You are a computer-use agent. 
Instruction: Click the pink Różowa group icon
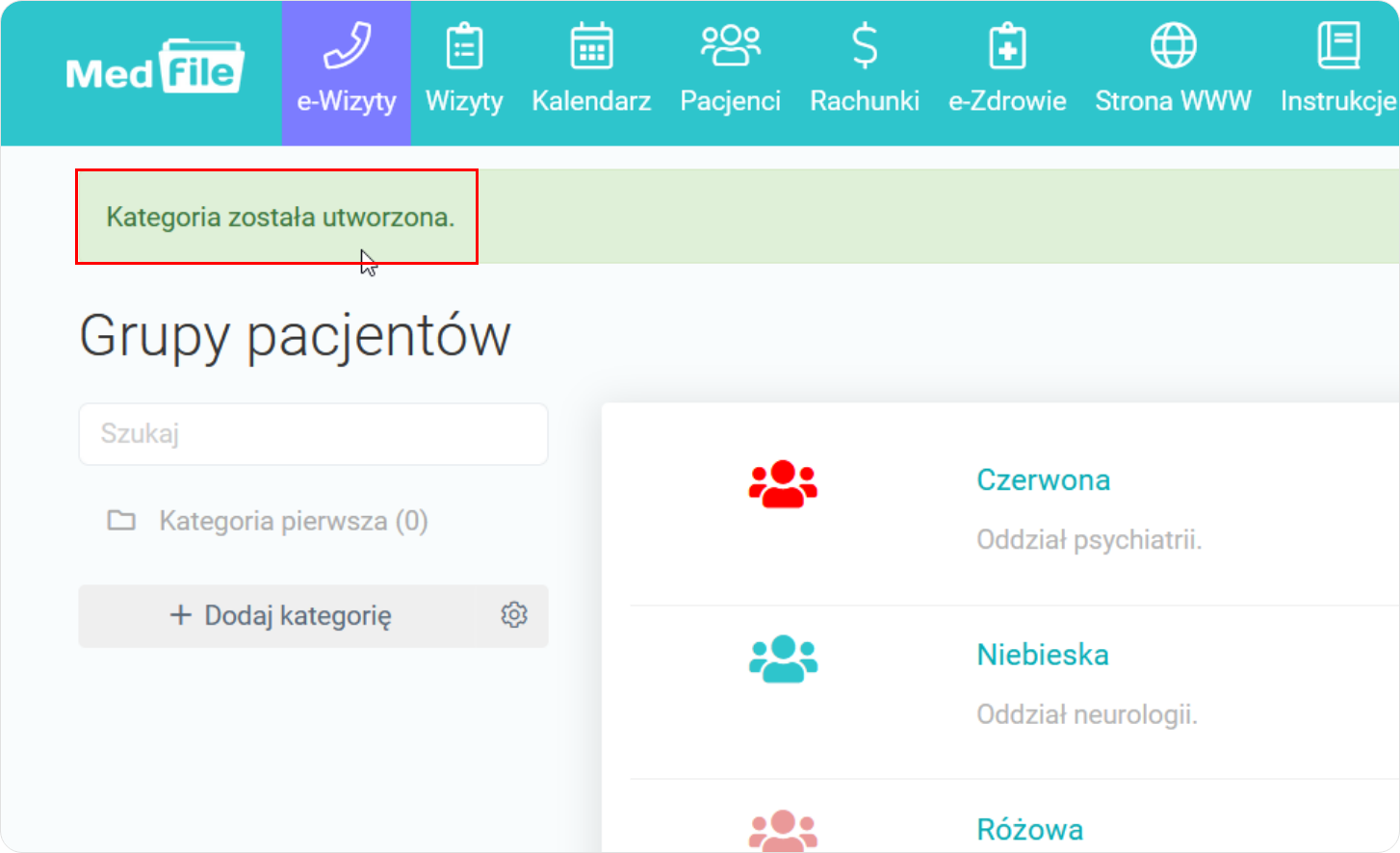coord(783,831)
